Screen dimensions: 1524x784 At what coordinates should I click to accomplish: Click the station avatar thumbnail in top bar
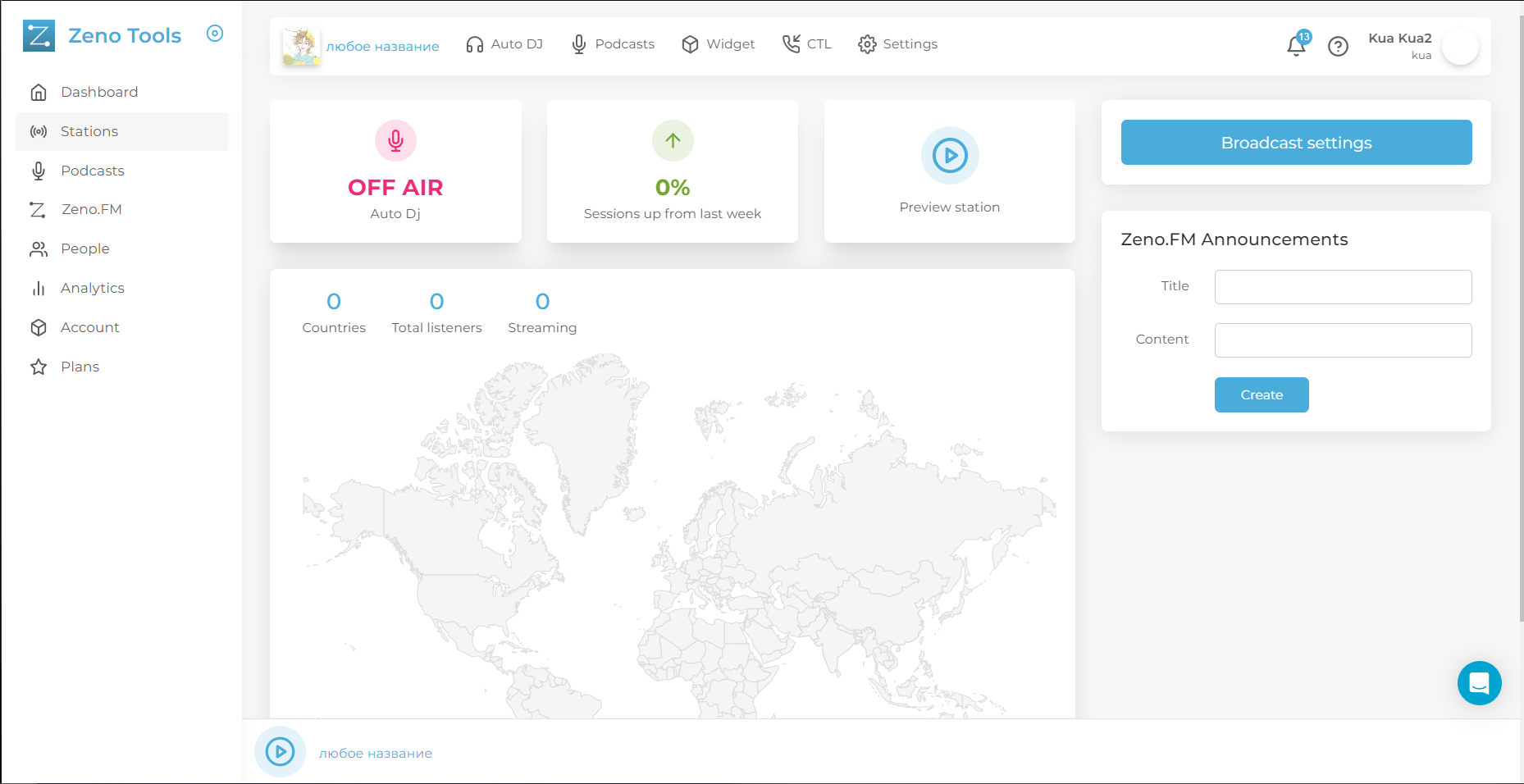[x=301, y=47]
